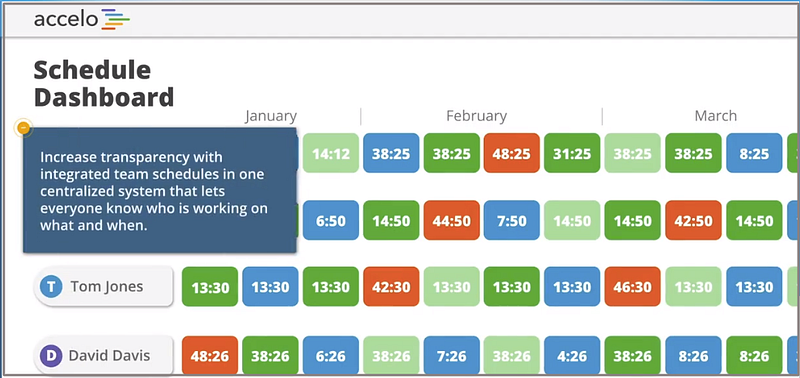Click the light green 14:12 block
The image size is (800, 378).
[331, 153]
